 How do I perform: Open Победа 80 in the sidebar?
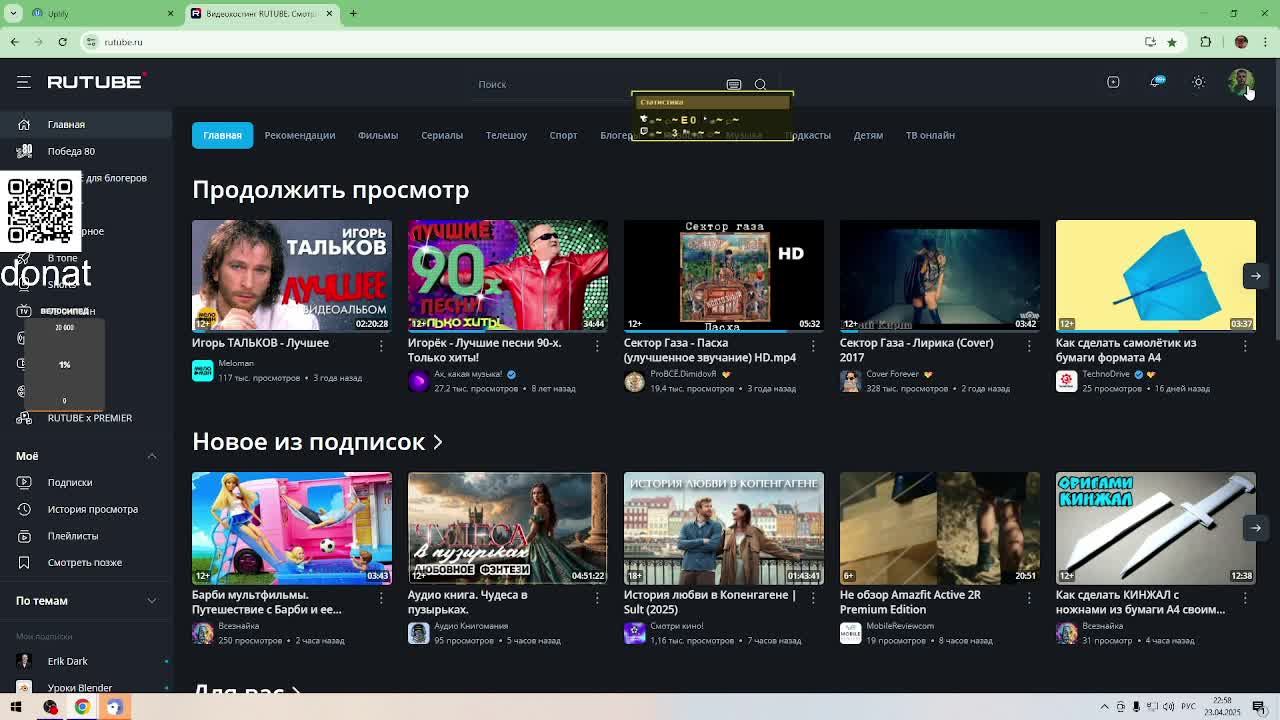tap(86, 151)
